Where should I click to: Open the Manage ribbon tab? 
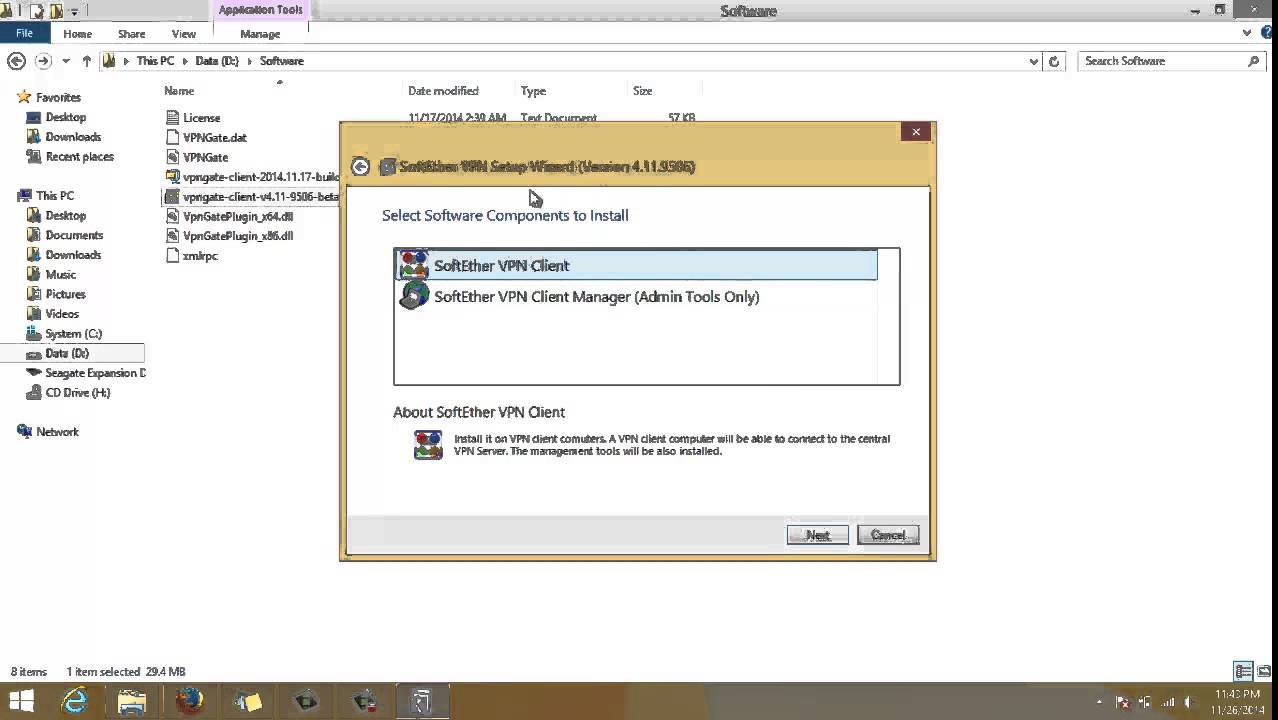[260, 34]
